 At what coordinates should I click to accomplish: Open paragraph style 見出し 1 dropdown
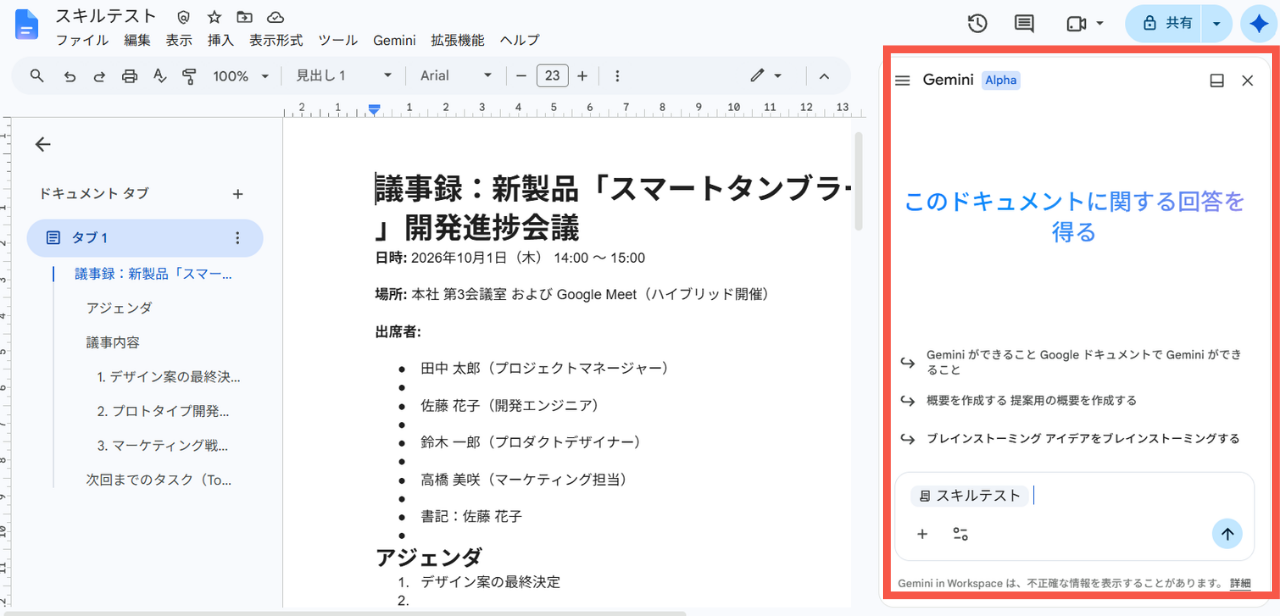[344, 76]
